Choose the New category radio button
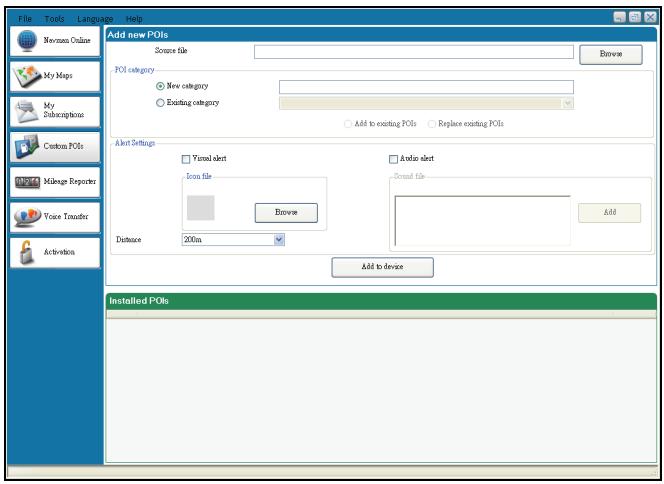 tap(158, 87)
